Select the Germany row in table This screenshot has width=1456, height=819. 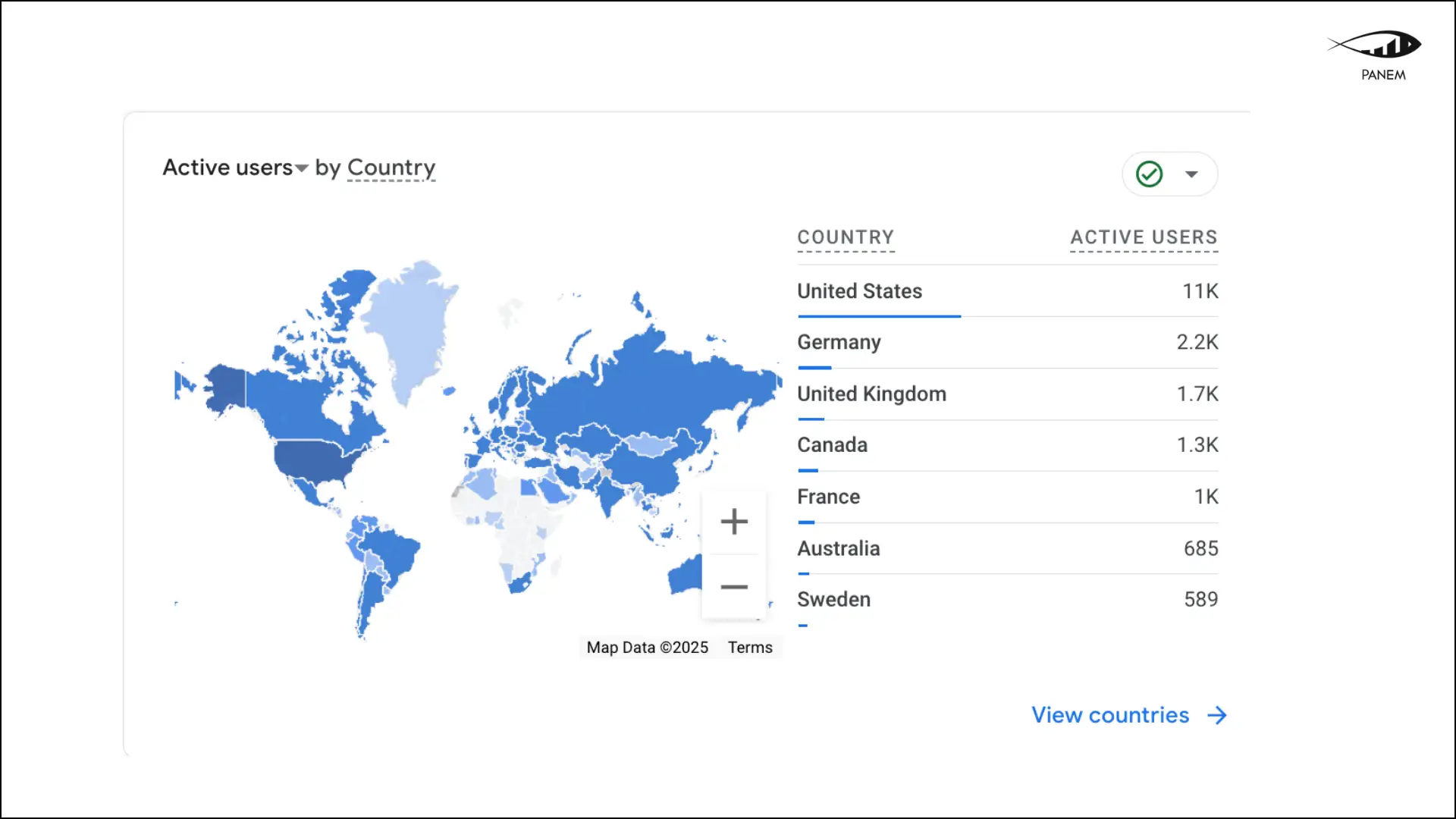click(x=839, y=342)
